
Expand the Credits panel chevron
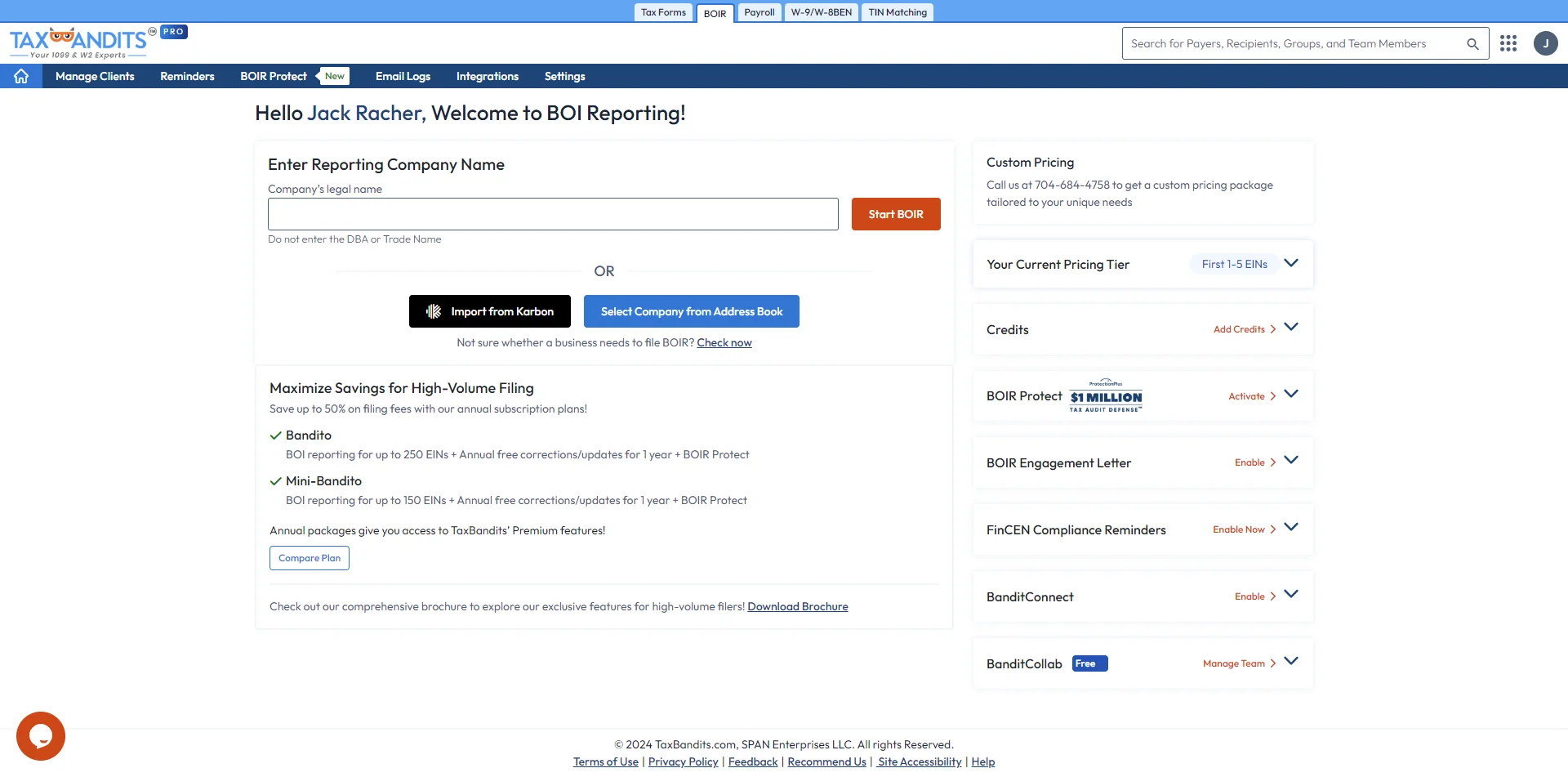point(1291,327)
